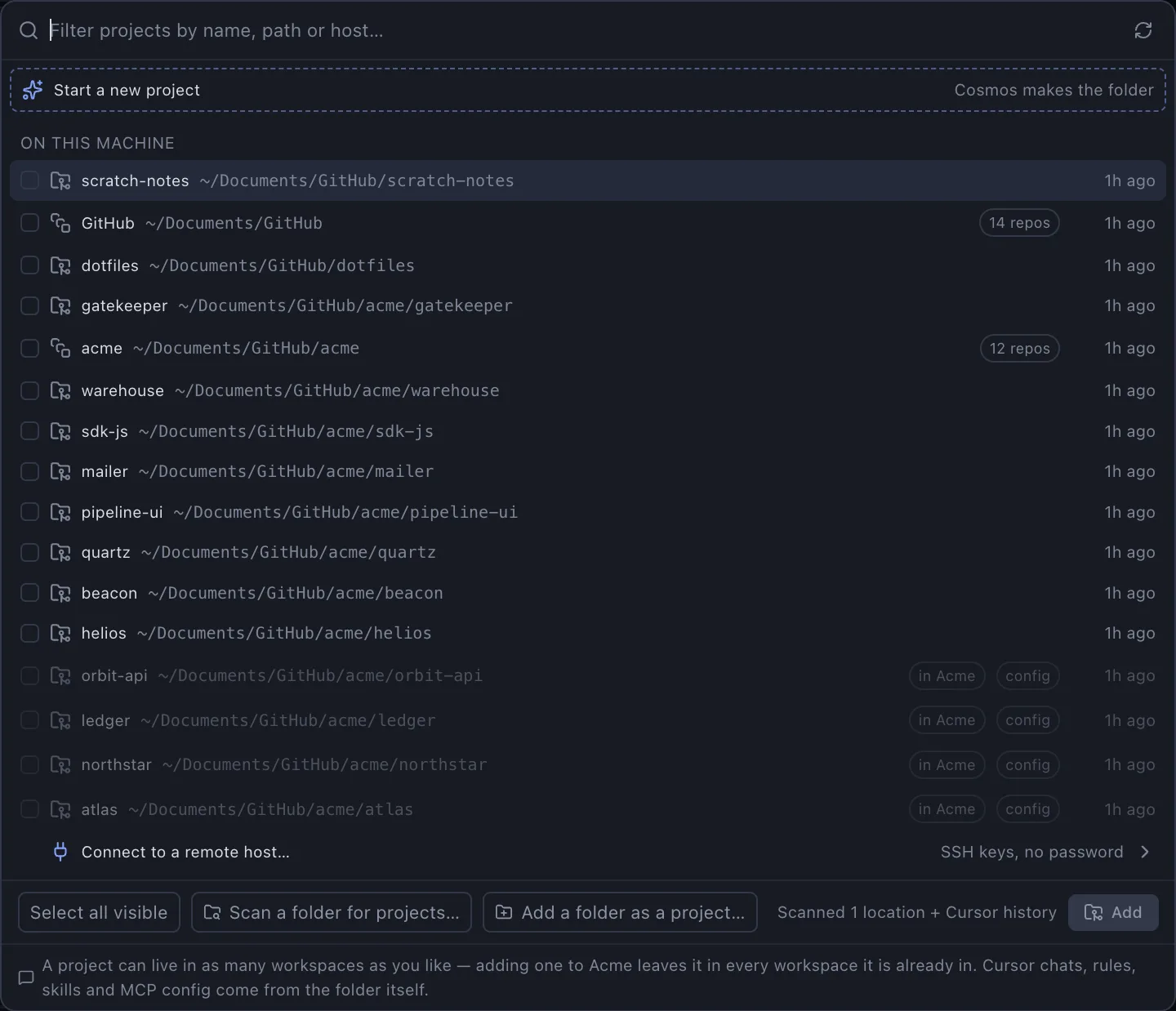Viewport: 1176px width, 1011px height.
Task: Click the plug icon for remote host
Action: point(60,852)
